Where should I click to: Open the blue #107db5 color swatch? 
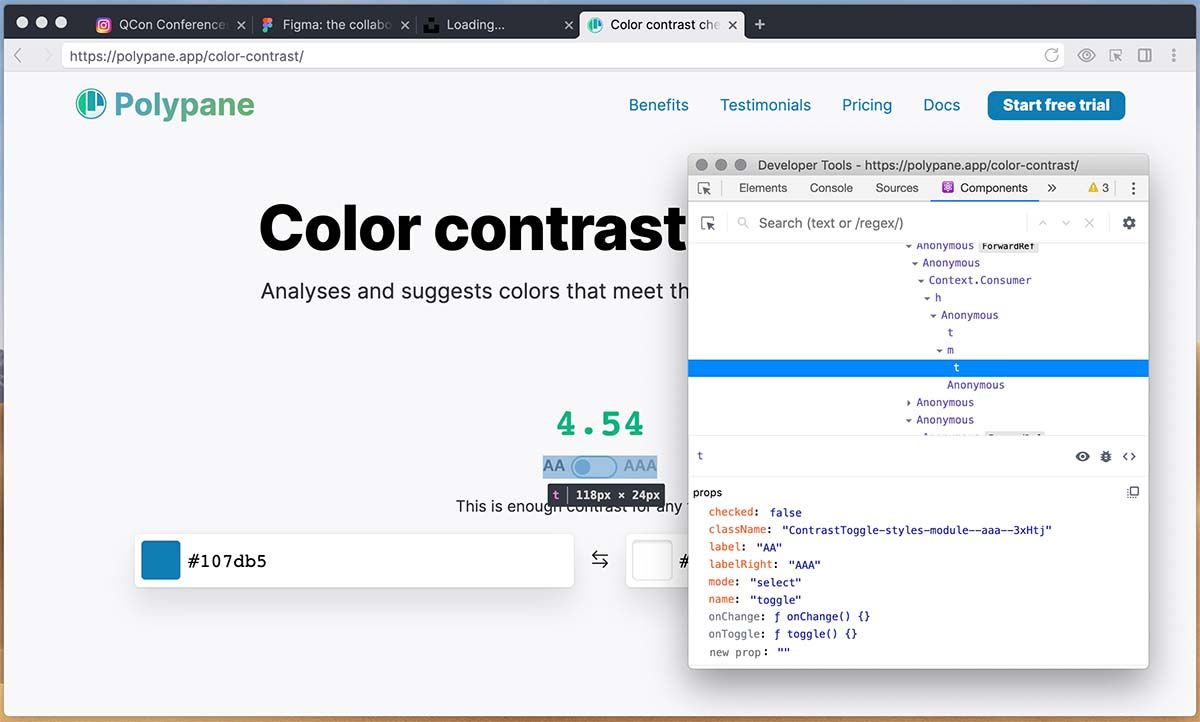click(x=161, y=560)
